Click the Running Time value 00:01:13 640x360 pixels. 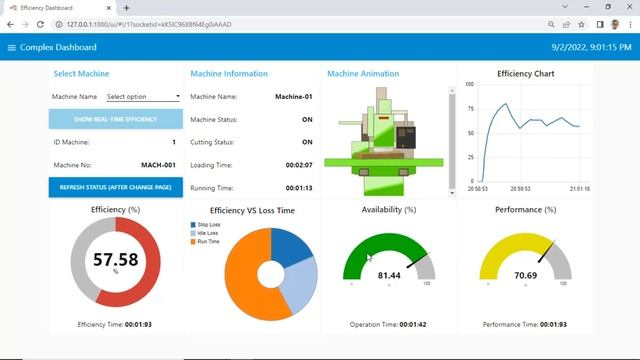point(299,188)
